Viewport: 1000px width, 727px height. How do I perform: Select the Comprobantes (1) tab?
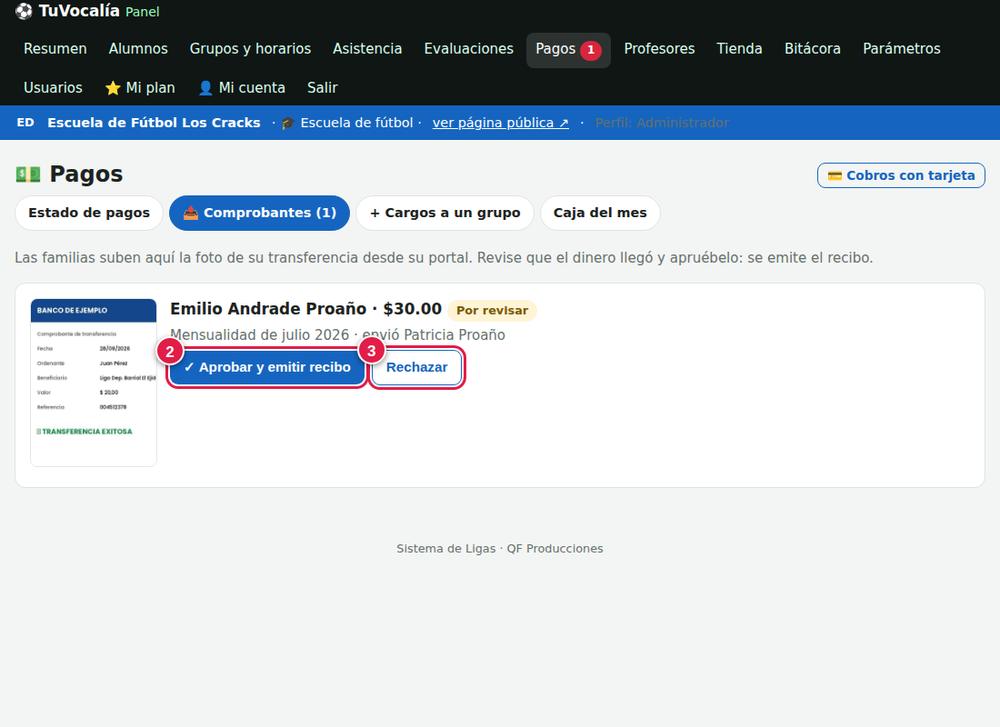click(260, 213)
